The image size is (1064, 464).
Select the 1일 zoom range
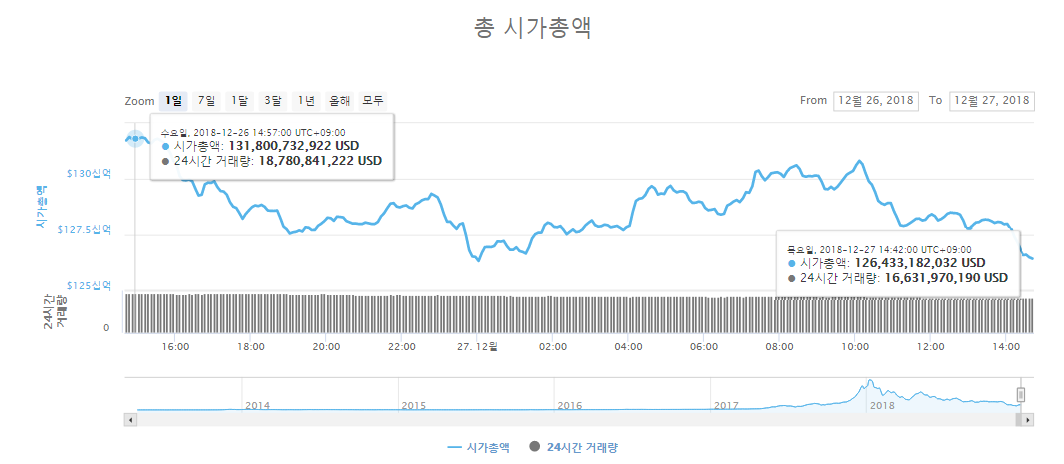click(x=173, y=101)
